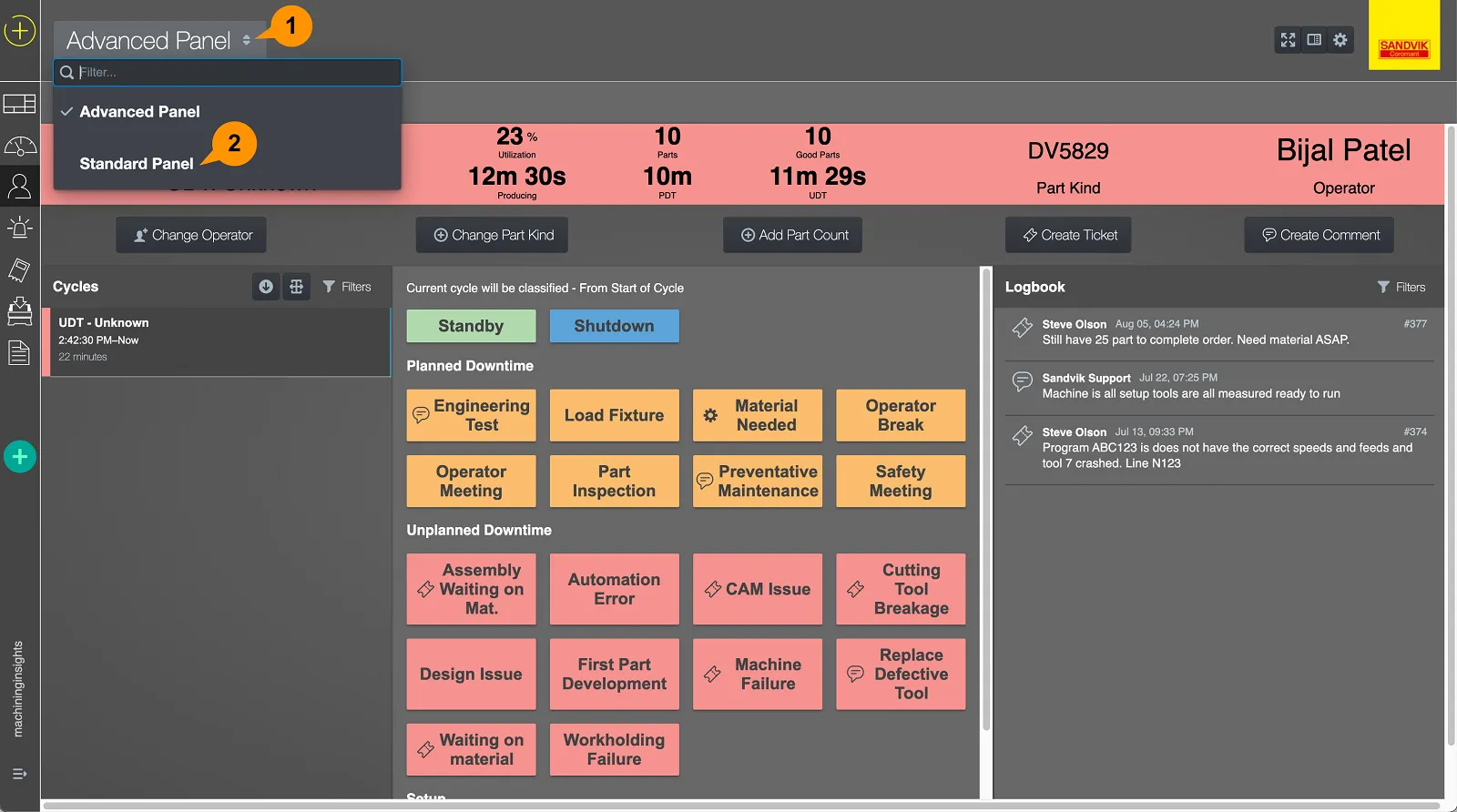Open the gauge dashboard icon in sidebar

point(20,146)
